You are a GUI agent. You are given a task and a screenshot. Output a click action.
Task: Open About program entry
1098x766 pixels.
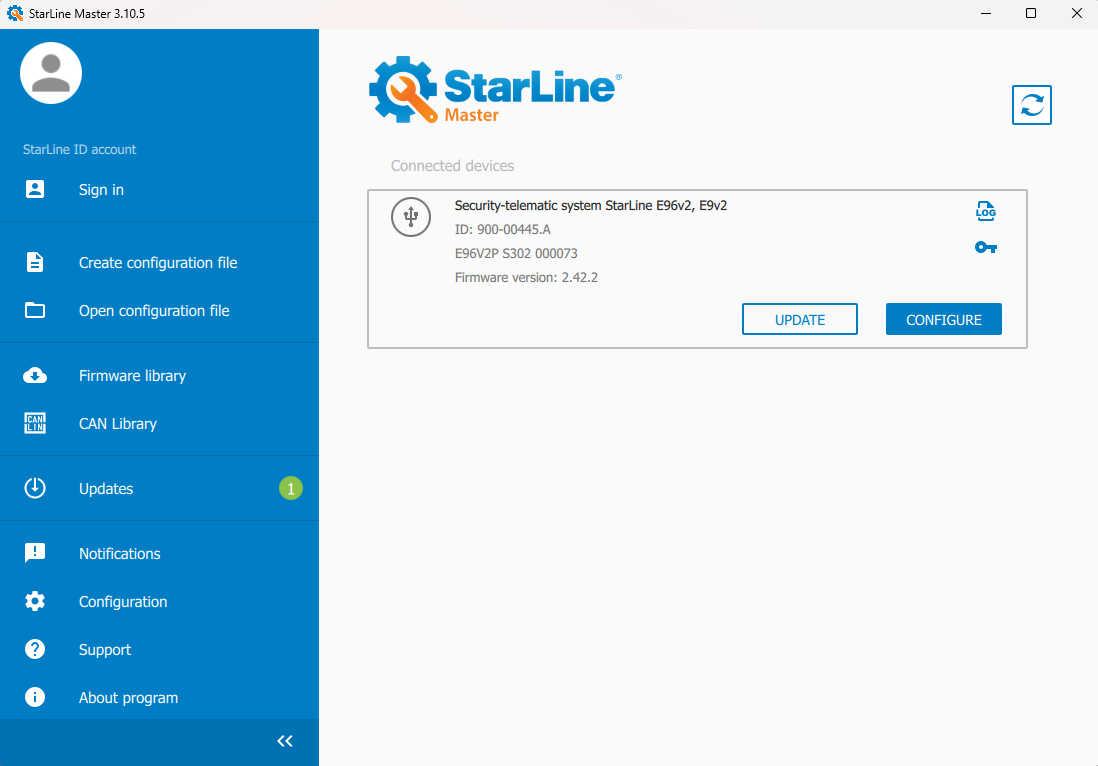[128, 698]
